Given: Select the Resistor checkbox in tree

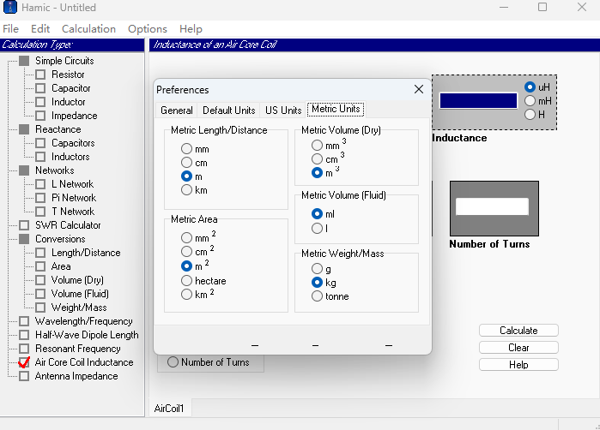Looking at the screenshot, I should (41, 74).
